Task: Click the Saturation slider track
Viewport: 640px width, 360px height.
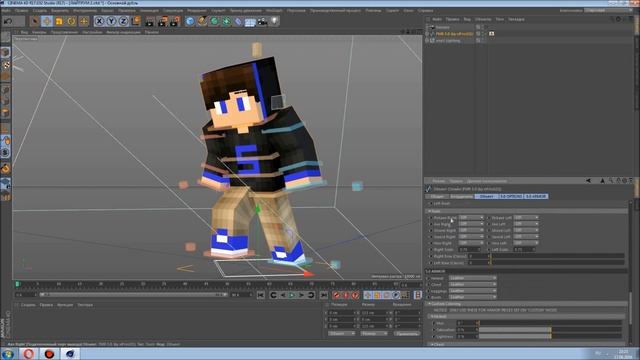Action: click(550, 329)
